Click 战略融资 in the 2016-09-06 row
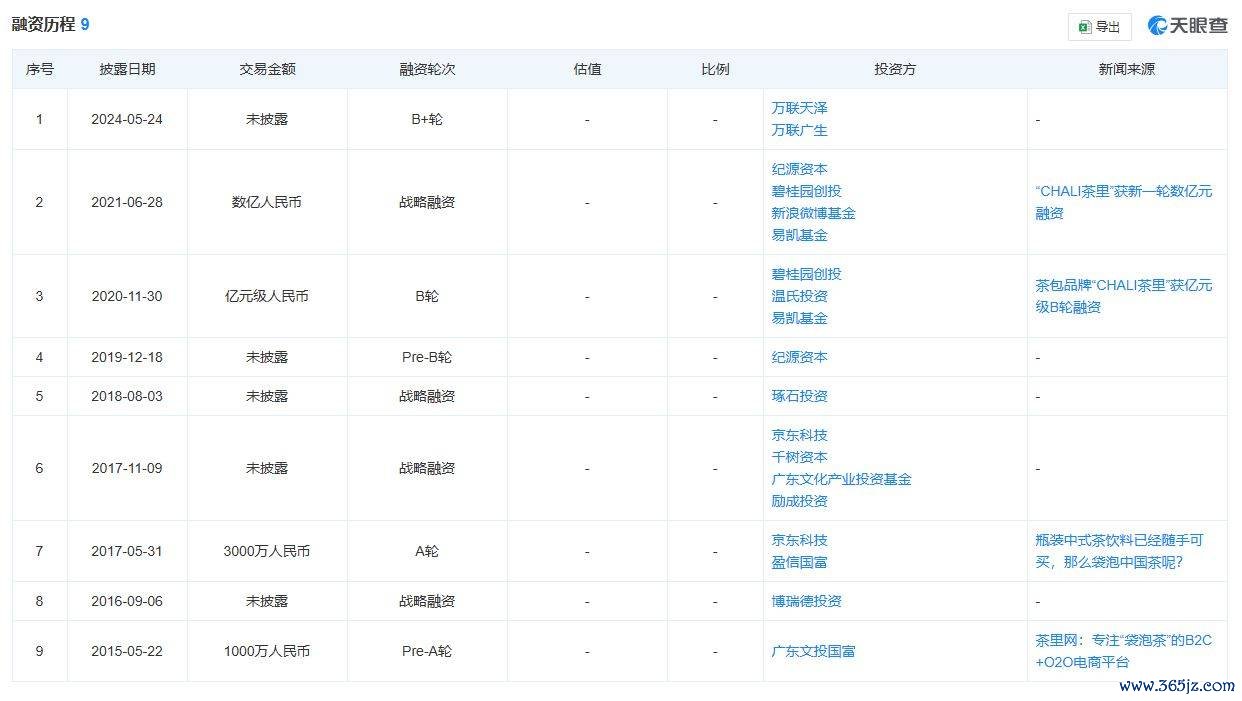1242x701 pixels. pos(427,601)
